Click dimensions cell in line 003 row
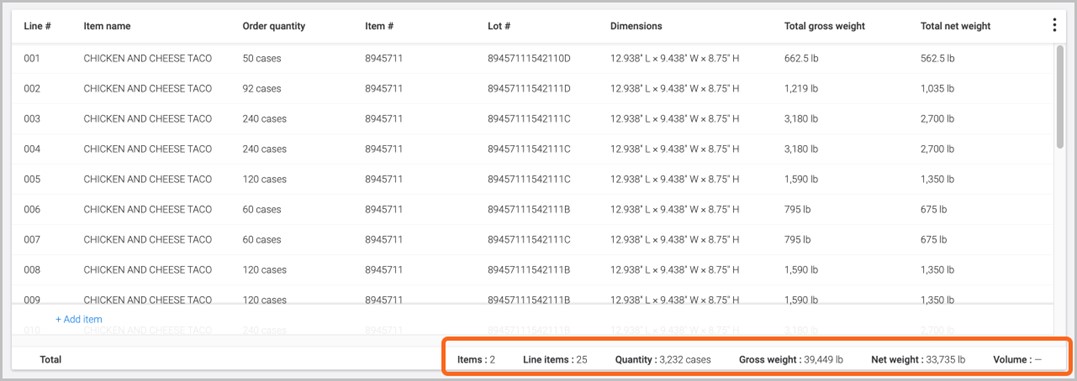 point(674,119)
